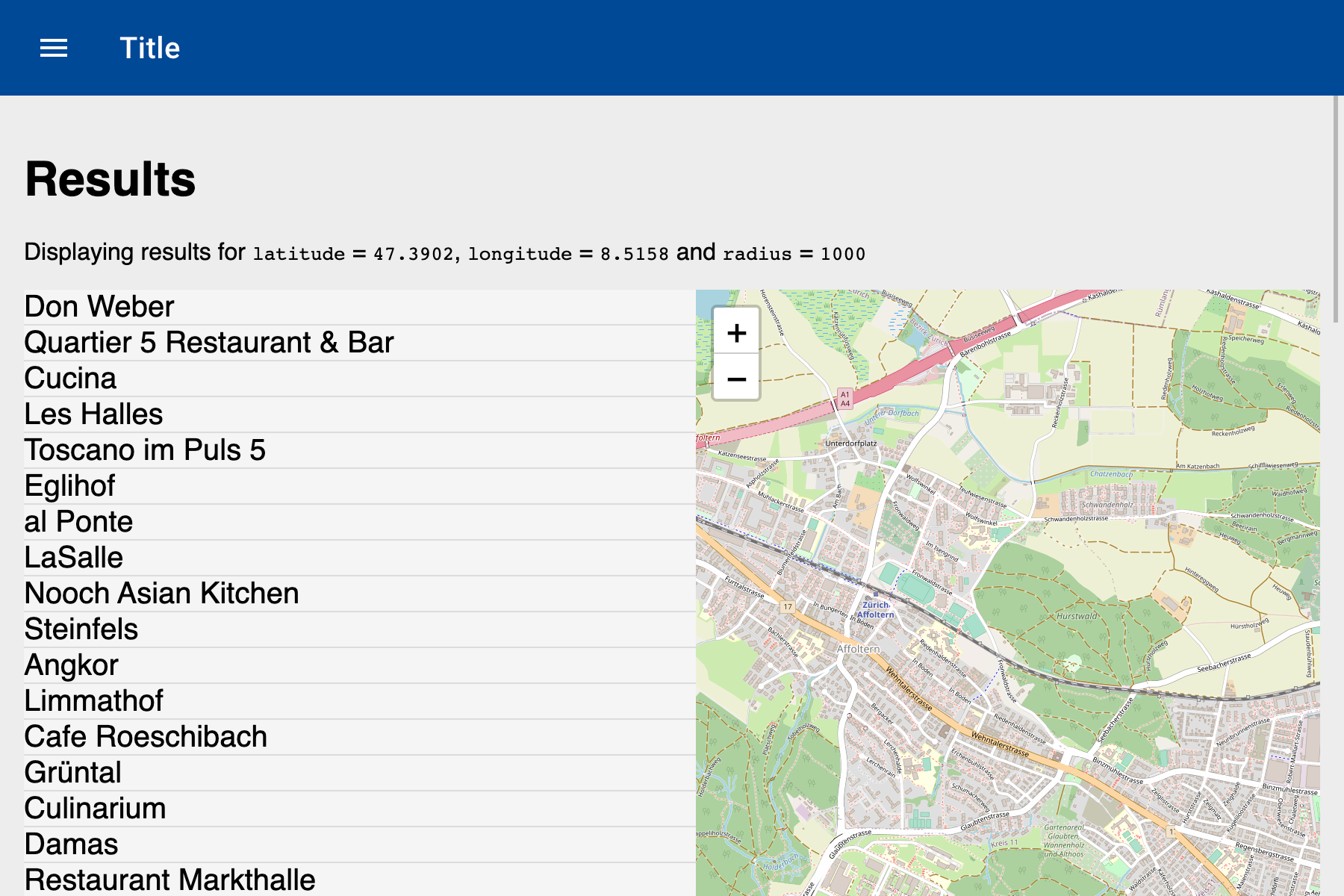This screenshot has height=896, width=1344.
Task: Zoom out on the map
Action: click(x=736, y=379)
